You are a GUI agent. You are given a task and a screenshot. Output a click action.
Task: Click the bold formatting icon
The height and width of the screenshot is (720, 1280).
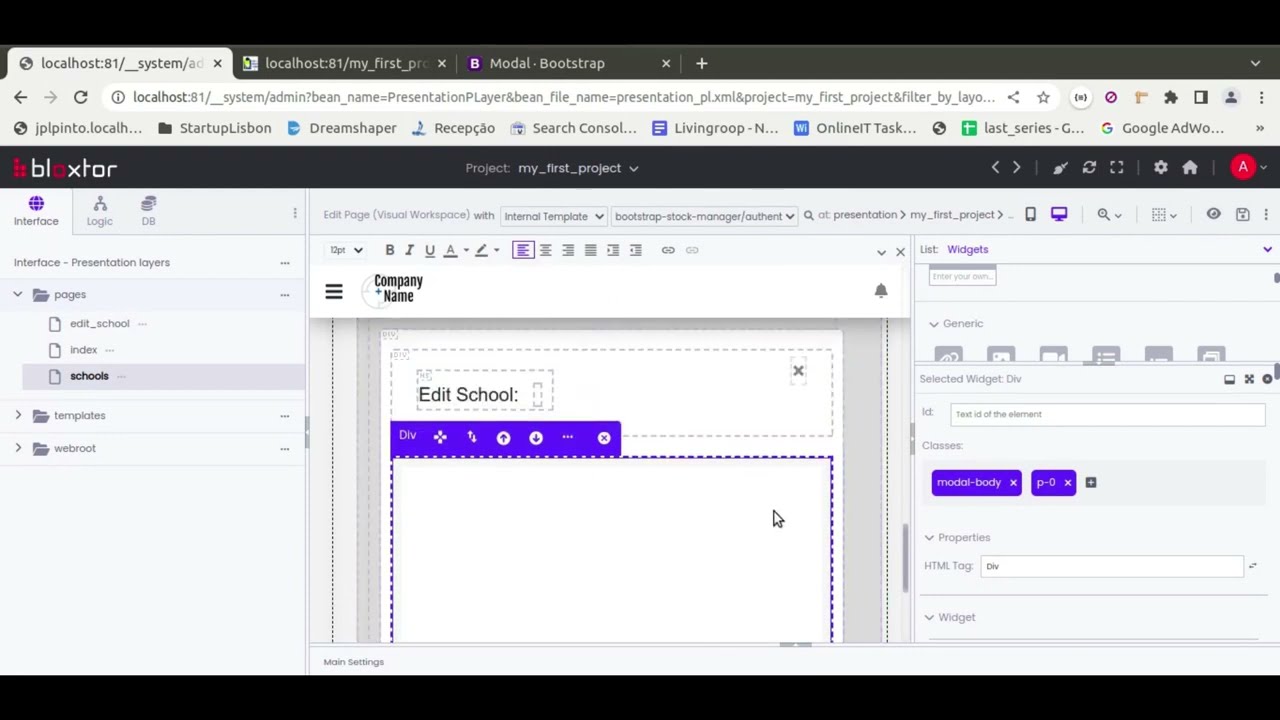pos(390,250)
